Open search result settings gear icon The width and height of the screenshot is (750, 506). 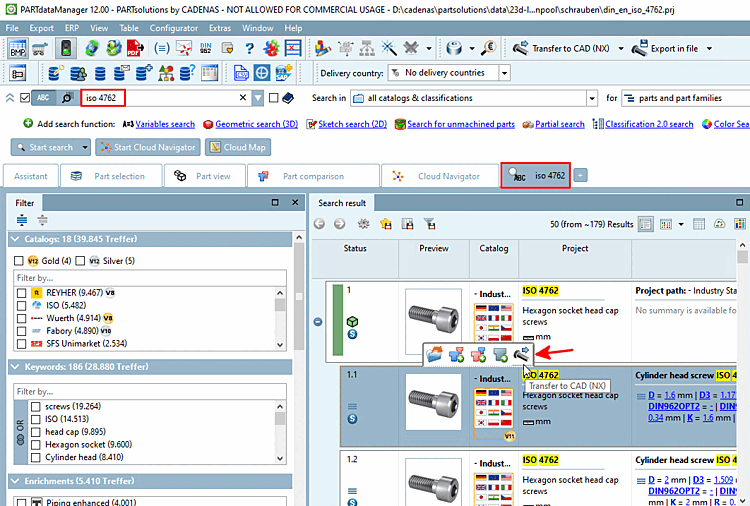point(363,224)
